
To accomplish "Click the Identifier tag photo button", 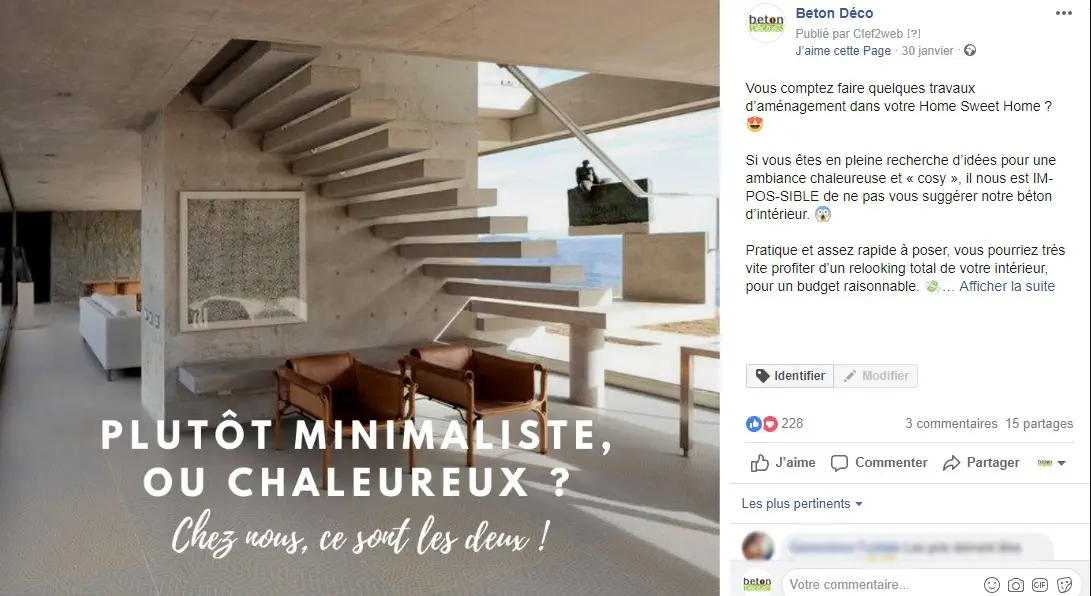I will click(x=790, y=376).
